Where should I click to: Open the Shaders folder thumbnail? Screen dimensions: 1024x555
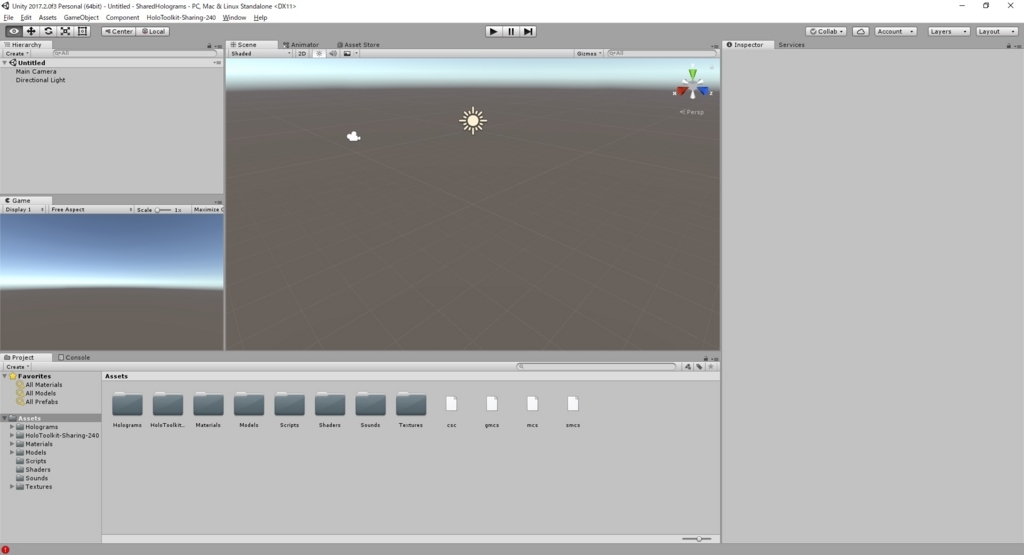(x=330, y=405)
